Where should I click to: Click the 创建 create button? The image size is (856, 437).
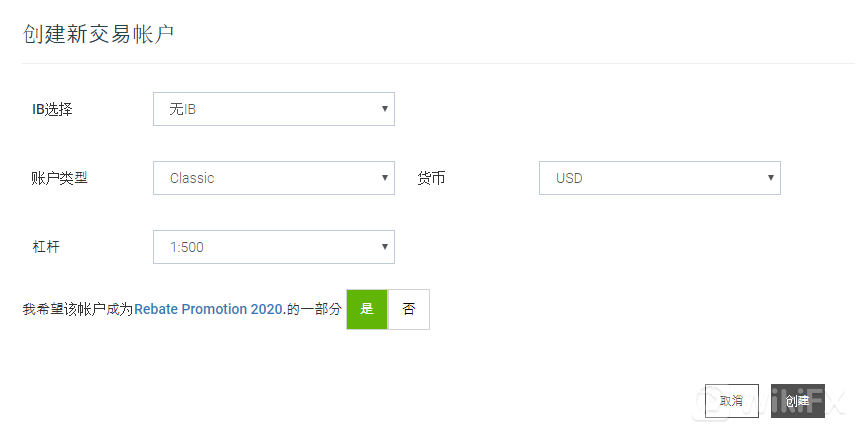pos(797,401)
